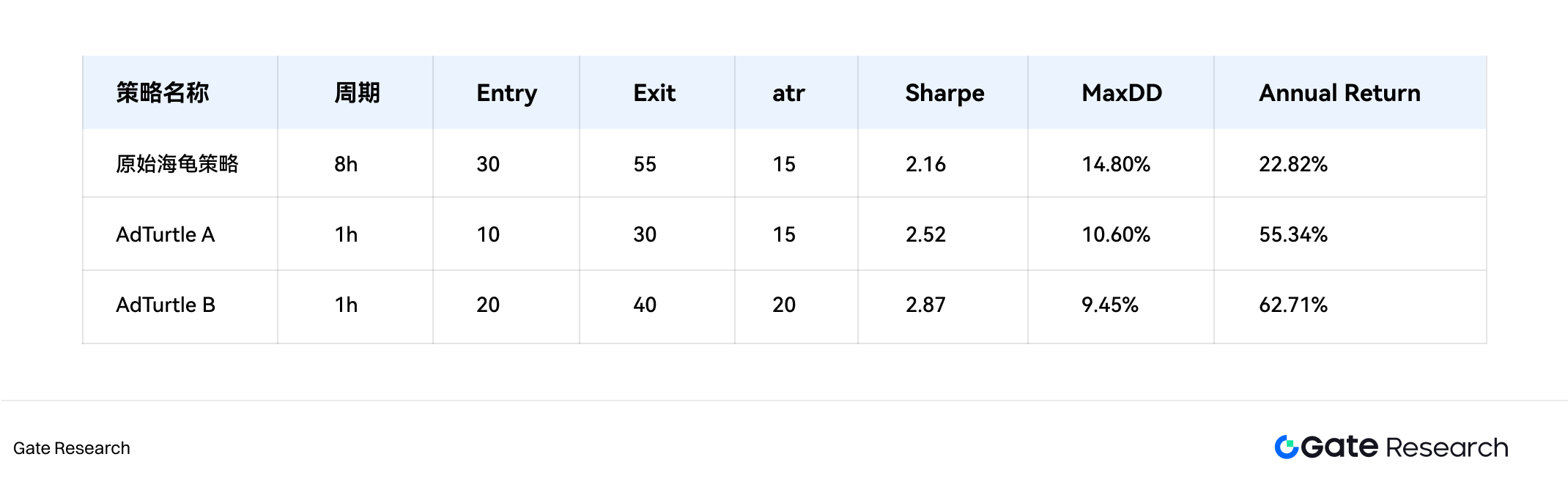The height and width of the screenshot is (495, 1568).
Task: Select the 周期 column header
Action: click(357, 93)
